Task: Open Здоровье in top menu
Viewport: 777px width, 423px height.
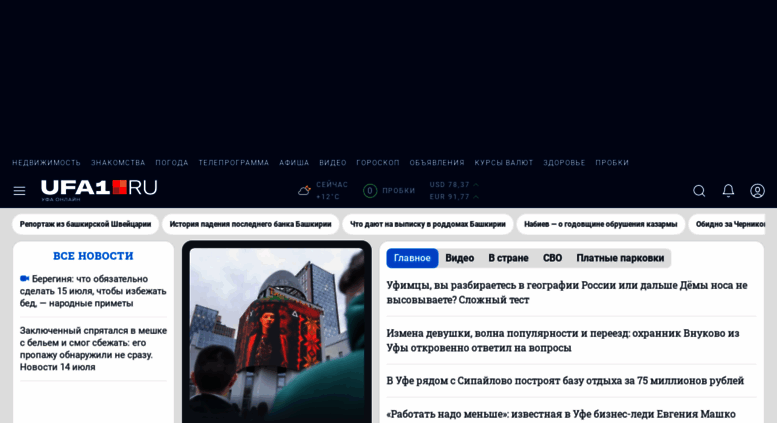Action: 564,162
